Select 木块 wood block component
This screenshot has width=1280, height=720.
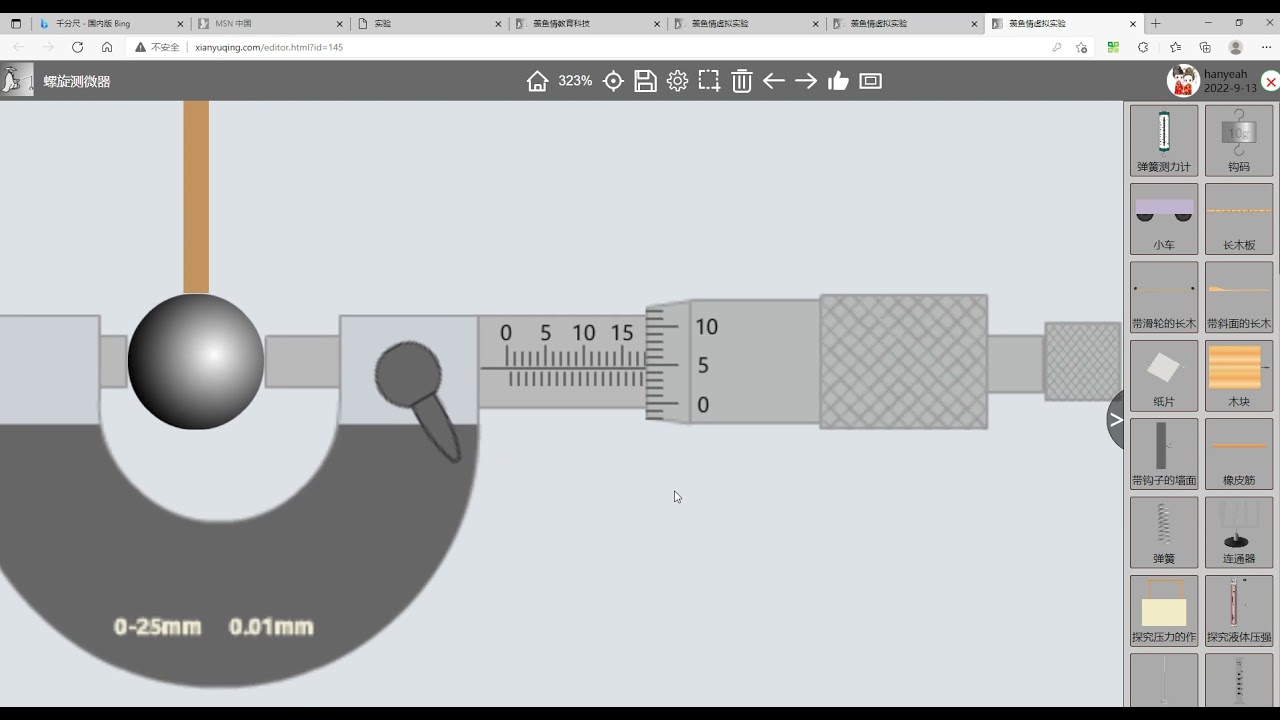coord(1239,375)
